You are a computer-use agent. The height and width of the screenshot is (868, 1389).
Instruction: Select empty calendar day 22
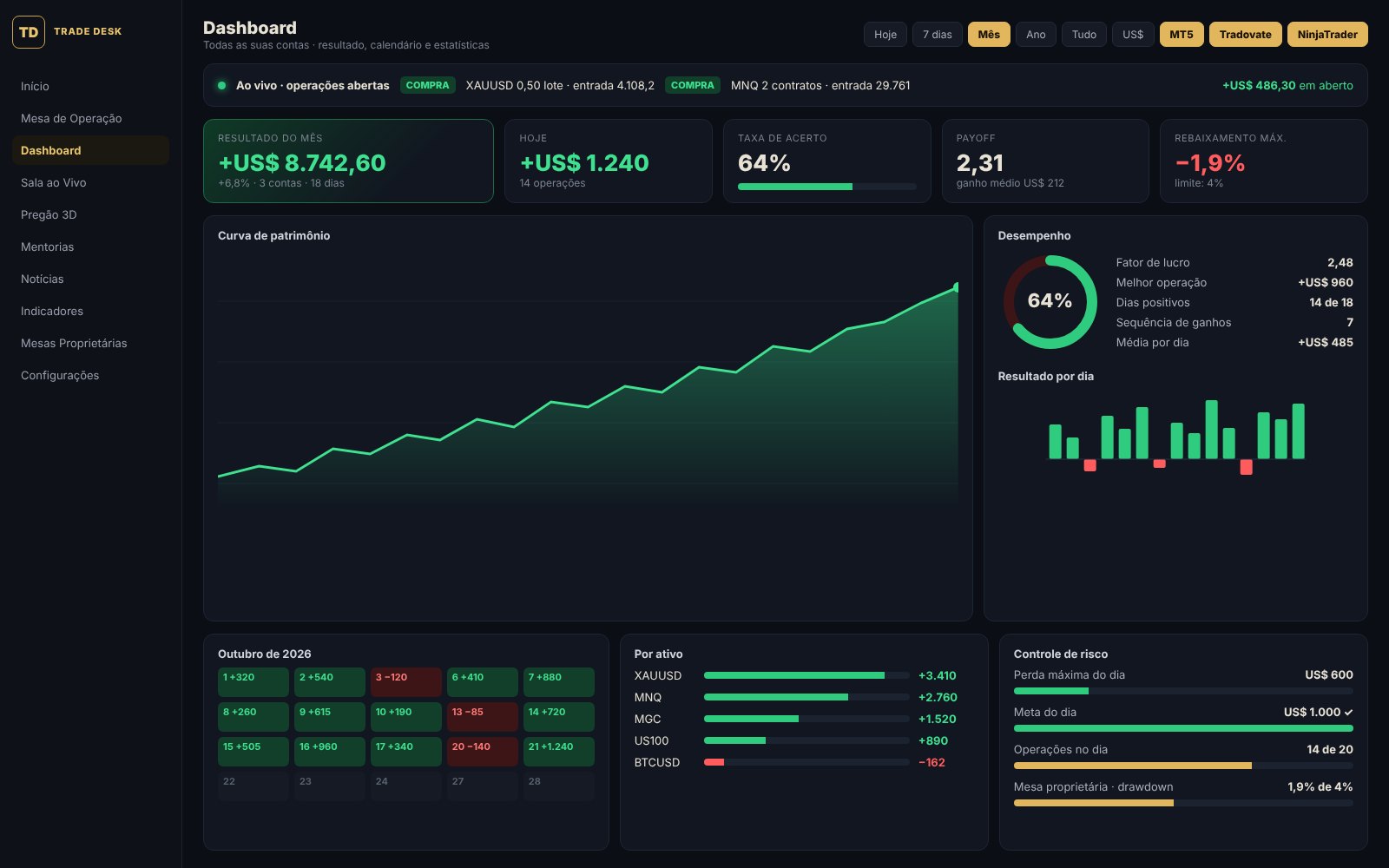253,786
